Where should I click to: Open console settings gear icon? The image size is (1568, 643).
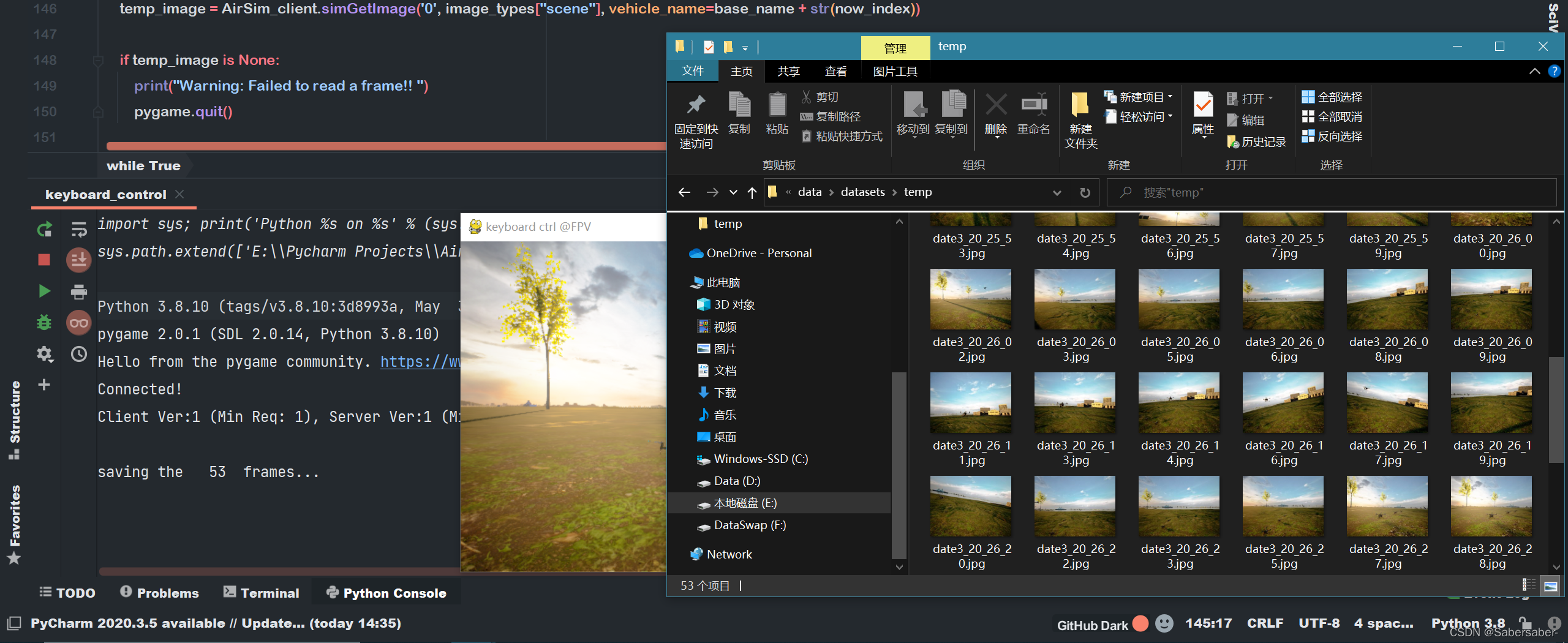click(x=45, y=354)
